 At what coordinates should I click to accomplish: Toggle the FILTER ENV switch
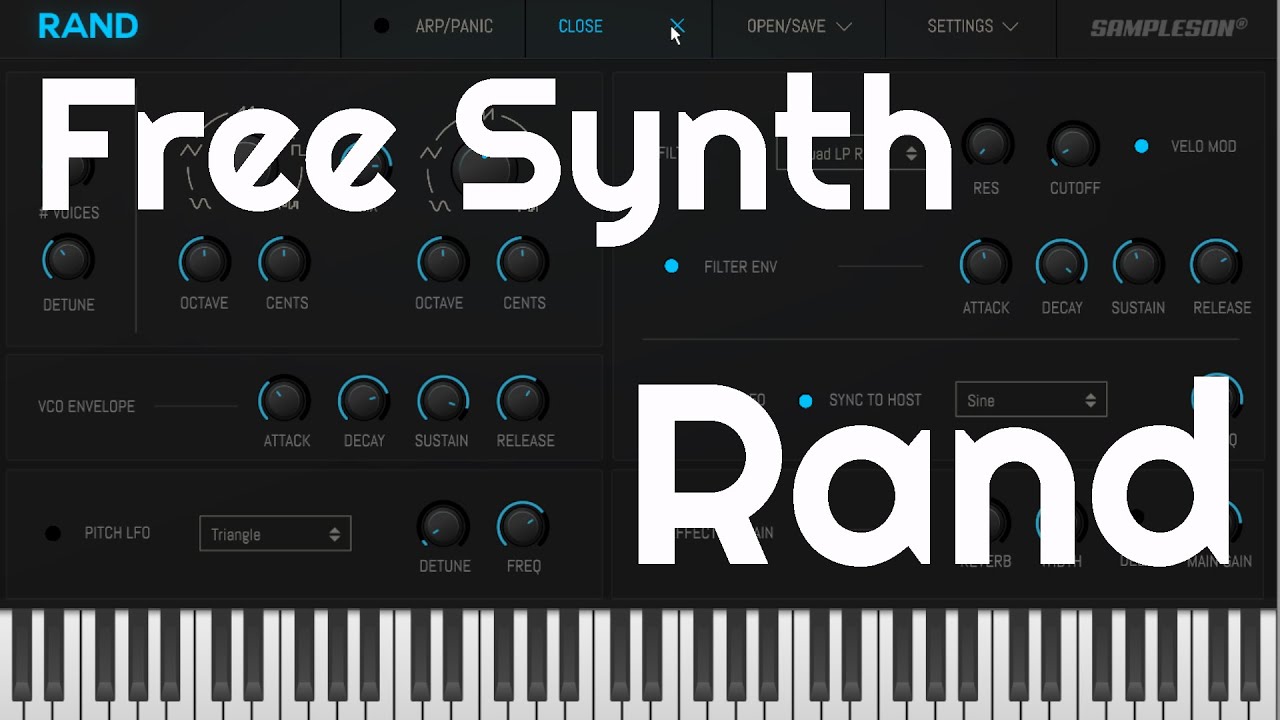pyautogui.click(x=671, y=266)
